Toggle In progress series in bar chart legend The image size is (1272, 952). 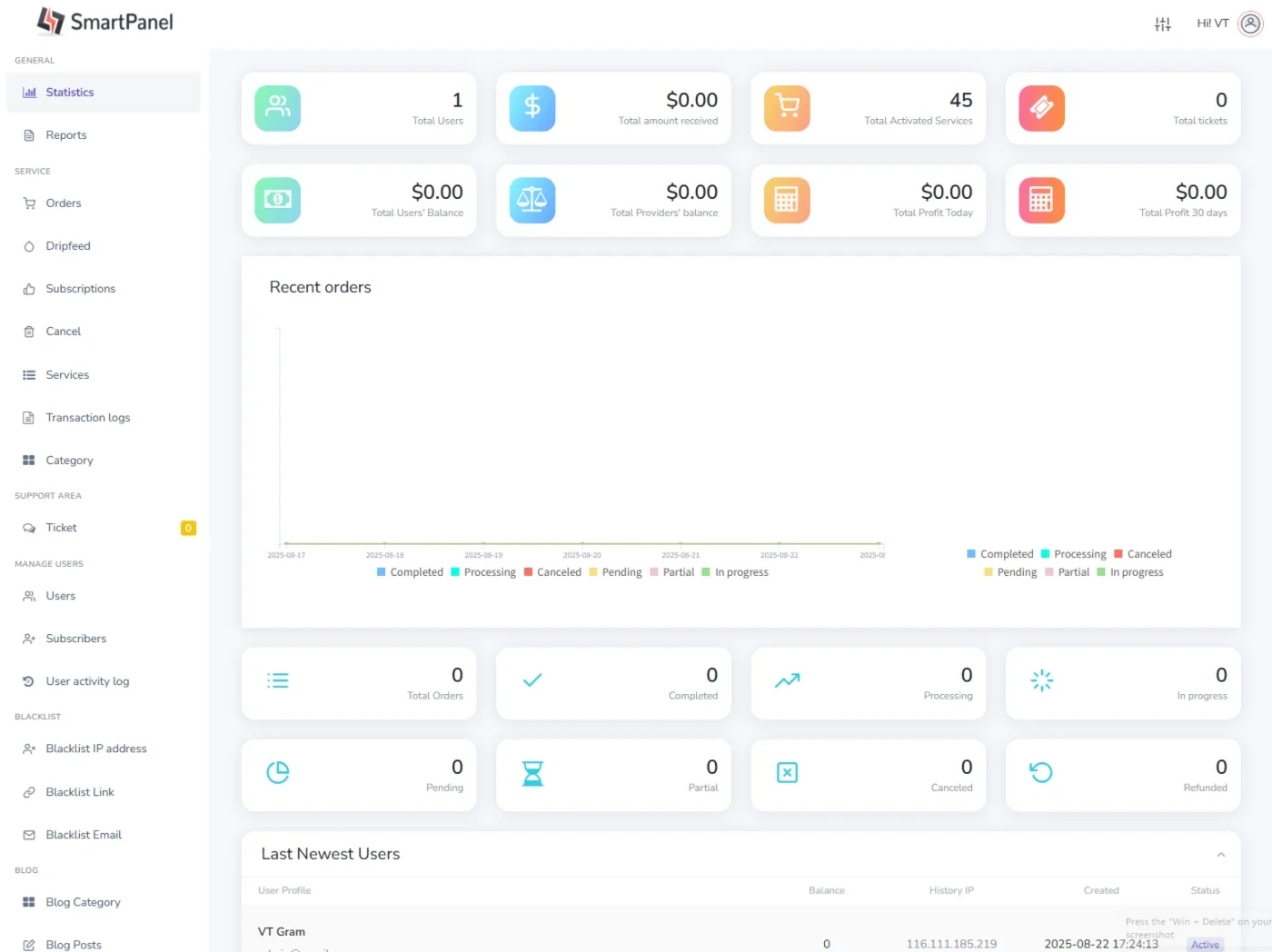(x=735, y=572)
